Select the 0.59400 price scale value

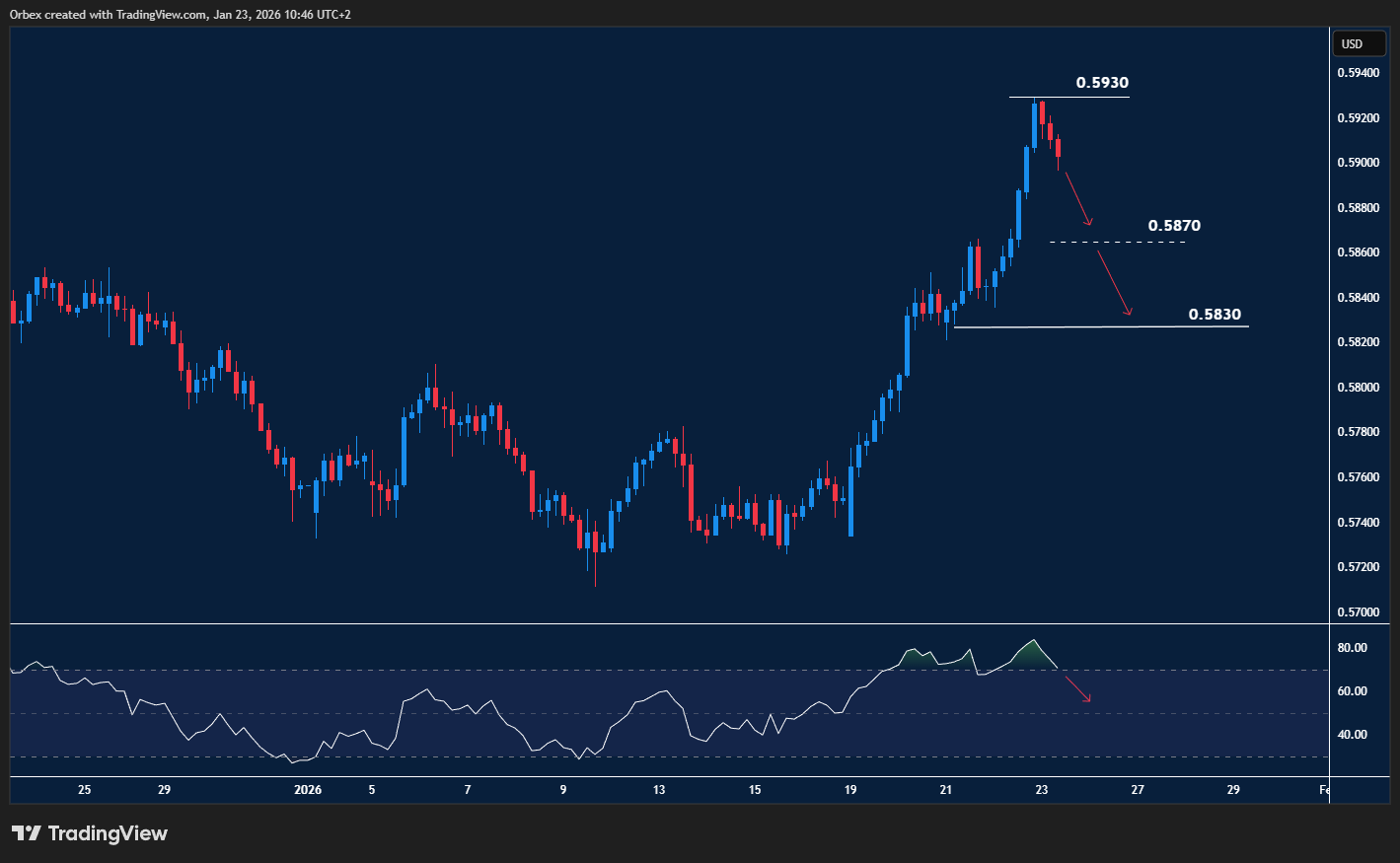[x=1361, y=73]
